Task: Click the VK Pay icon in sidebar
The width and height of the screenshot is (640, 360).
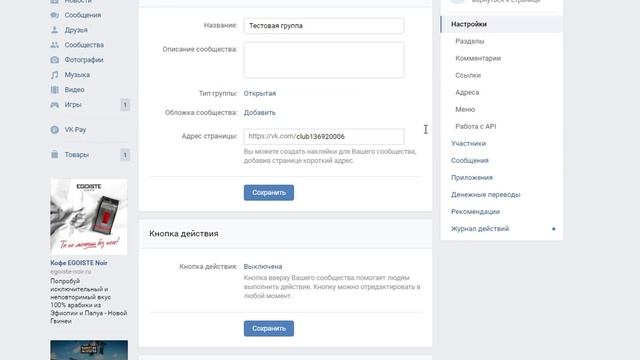Action: pyautogui.click(x=55, y=130)
